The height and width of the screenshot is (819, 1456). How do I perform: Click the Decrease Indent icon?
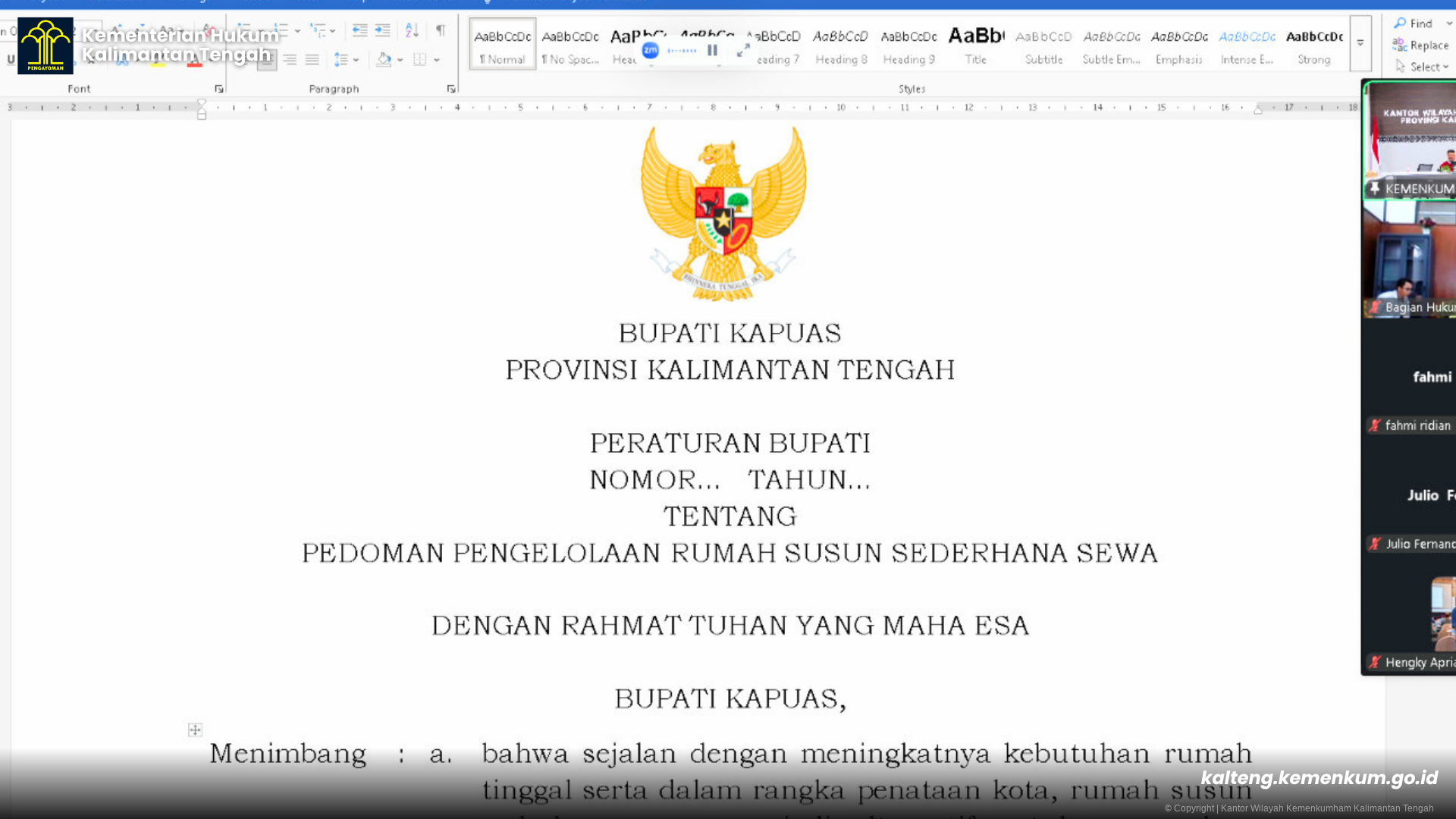point(360,30)
